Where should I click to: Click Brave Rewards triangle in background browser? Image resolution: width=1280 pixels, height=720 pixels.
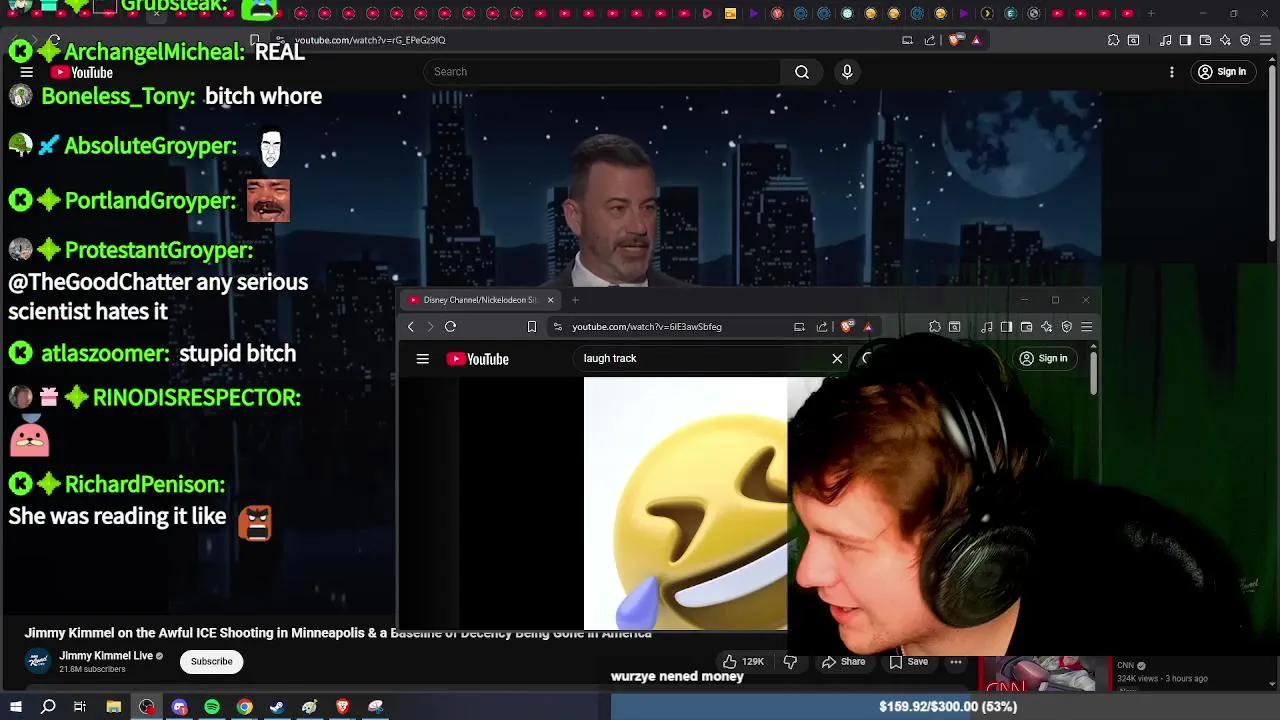click(976, 40)
